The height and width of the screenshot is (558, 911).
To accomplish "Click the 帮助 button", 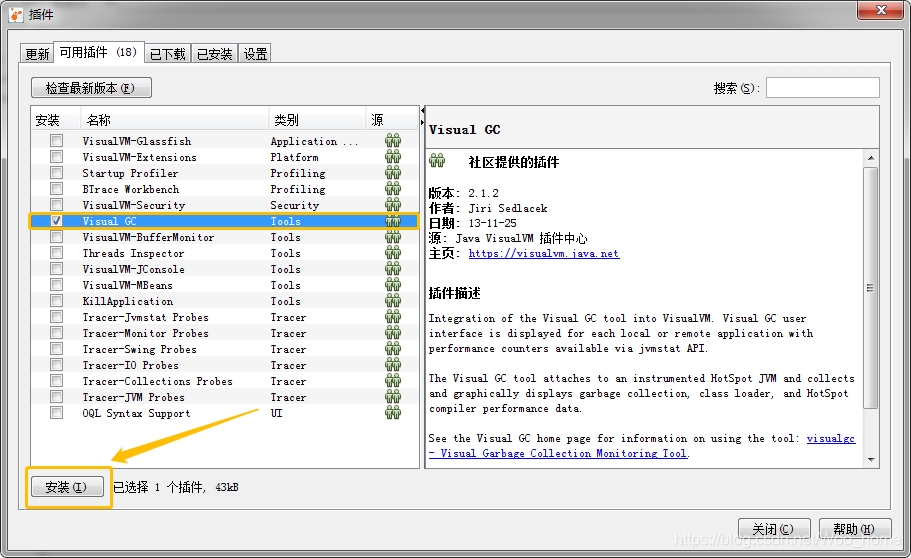I will click(x=855, y=529).
